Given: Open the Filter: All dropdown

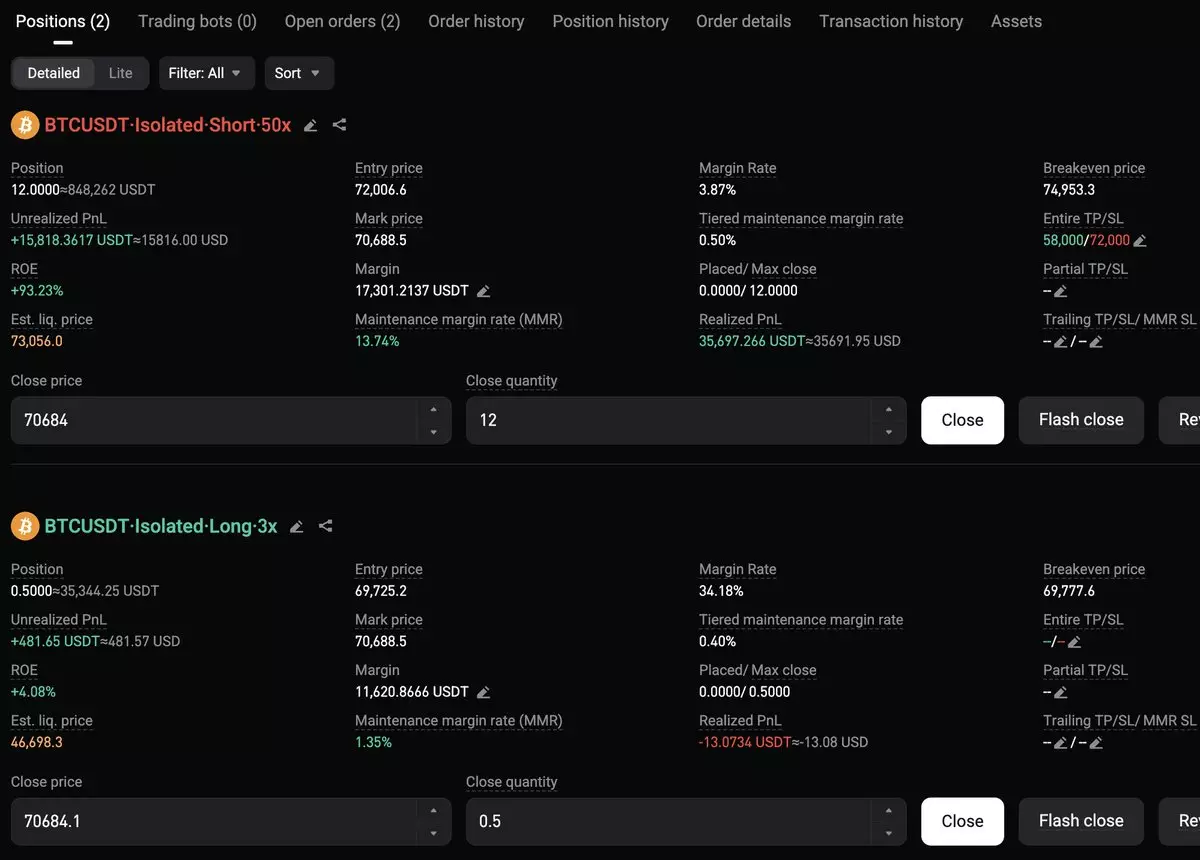Looking at the screenshot, I should [x=205, y=73].
